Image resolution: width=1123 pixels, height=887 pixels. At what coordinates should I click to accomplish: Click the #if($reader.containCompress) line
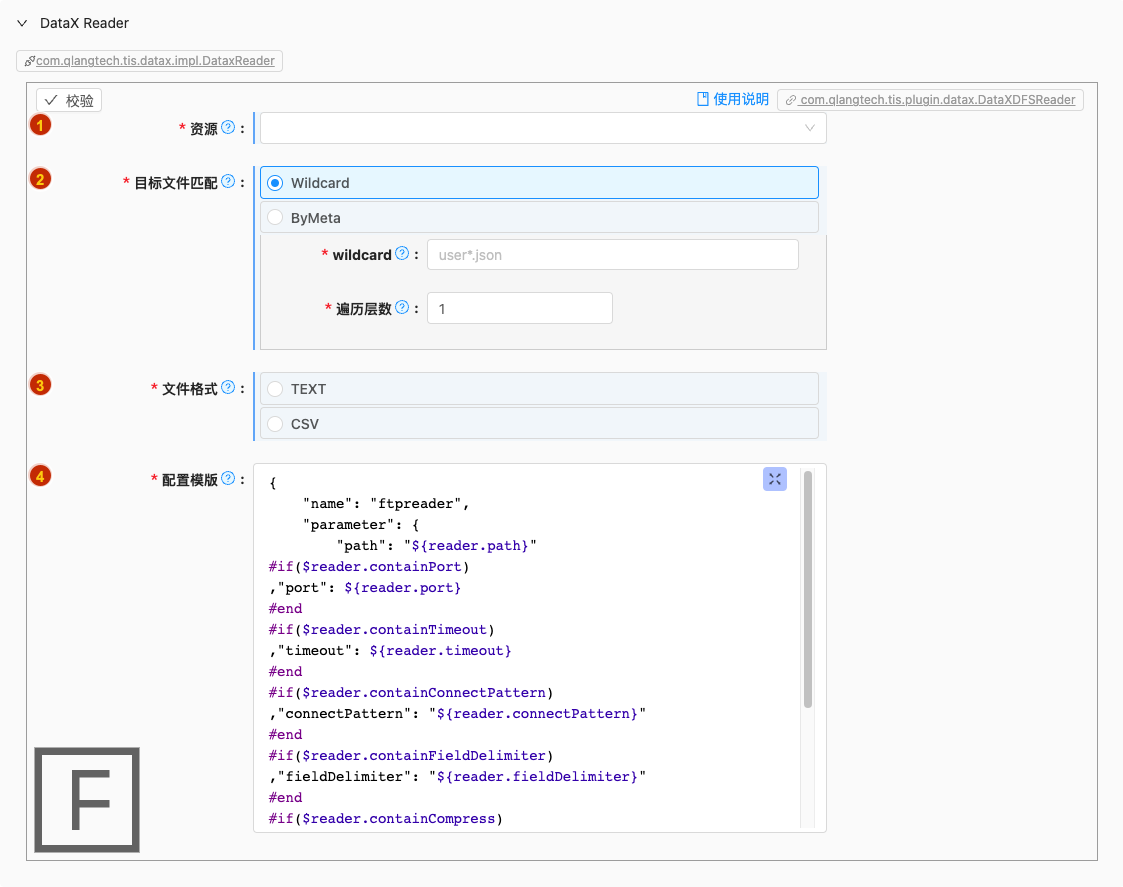(x=385, y=818)
